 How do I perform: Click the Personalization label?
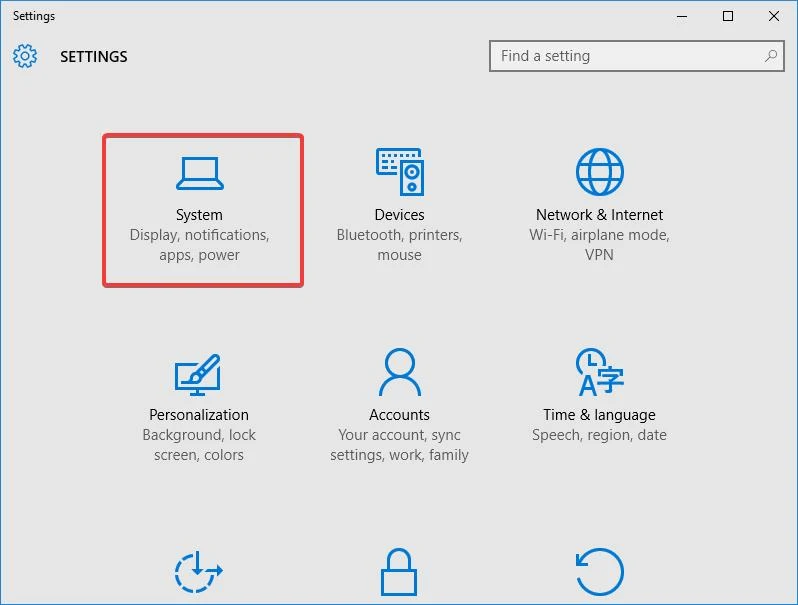pos(199,415)
